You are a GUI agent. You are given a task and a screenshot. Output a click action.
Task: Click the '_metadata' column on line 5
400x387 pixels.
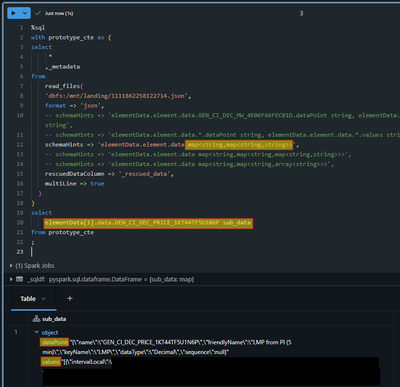(63, 67)
